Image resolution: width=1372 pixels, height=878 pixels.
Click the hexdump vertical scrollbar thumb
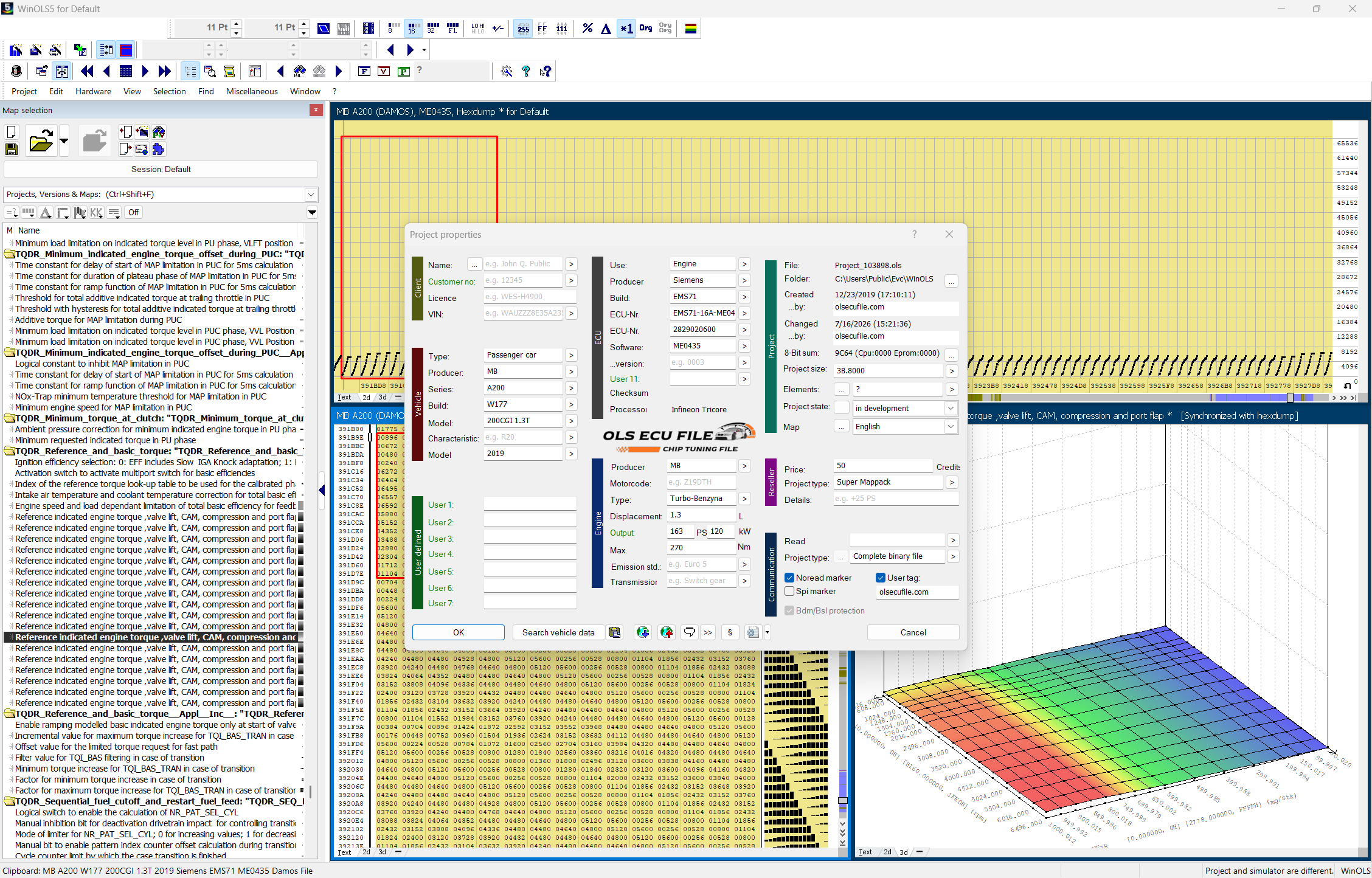(843, 801)
